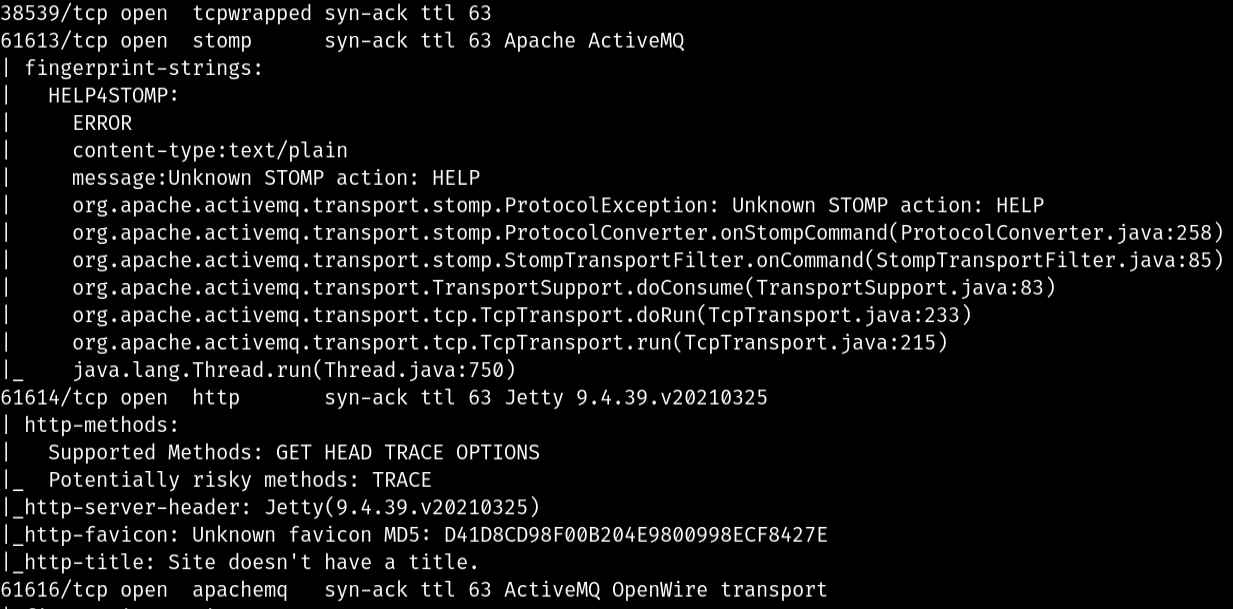The height and width of the screenshot is (609, 1233).
Task: Click the ERROR line
Action: pos(102,123)
